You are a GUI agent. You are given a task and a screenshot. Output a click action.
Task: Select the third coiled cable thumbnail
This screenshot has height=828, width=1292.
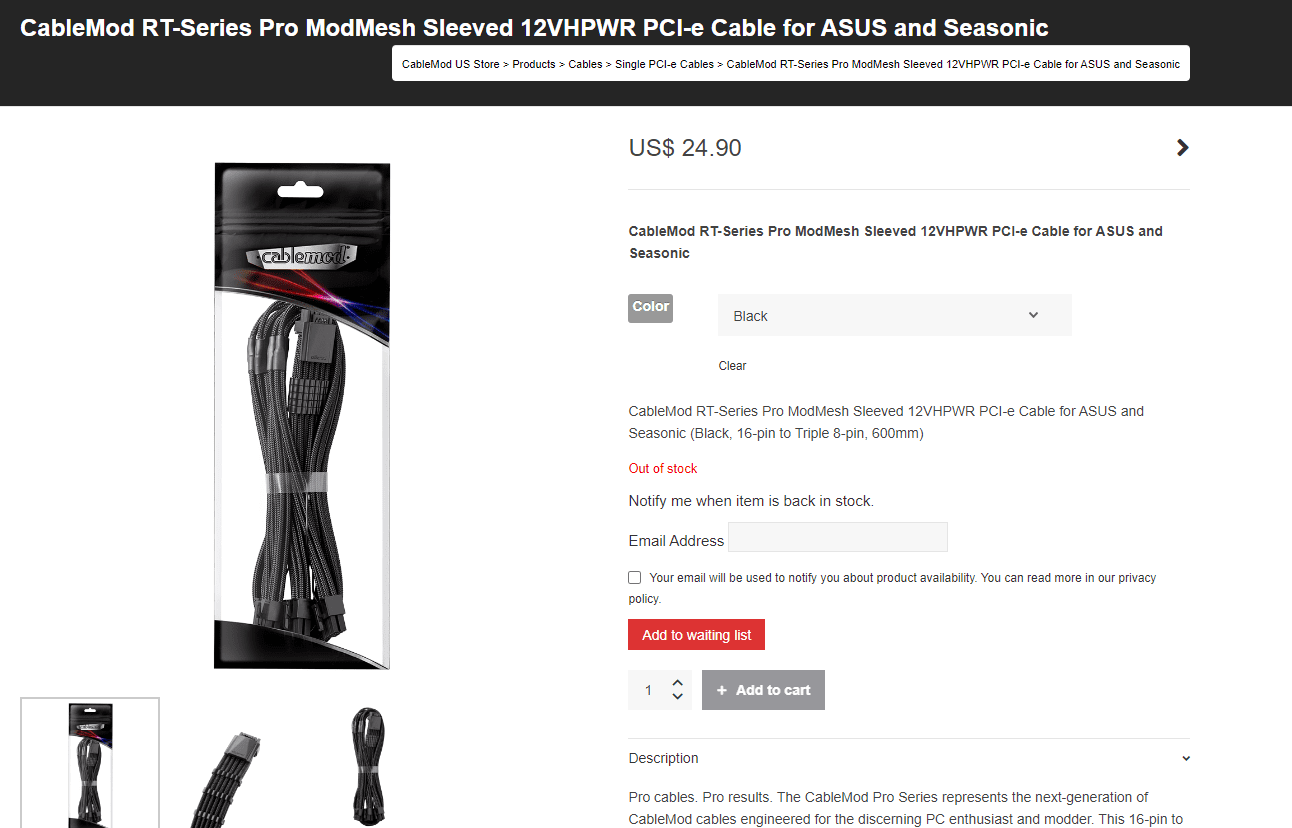tap(367, 763)
